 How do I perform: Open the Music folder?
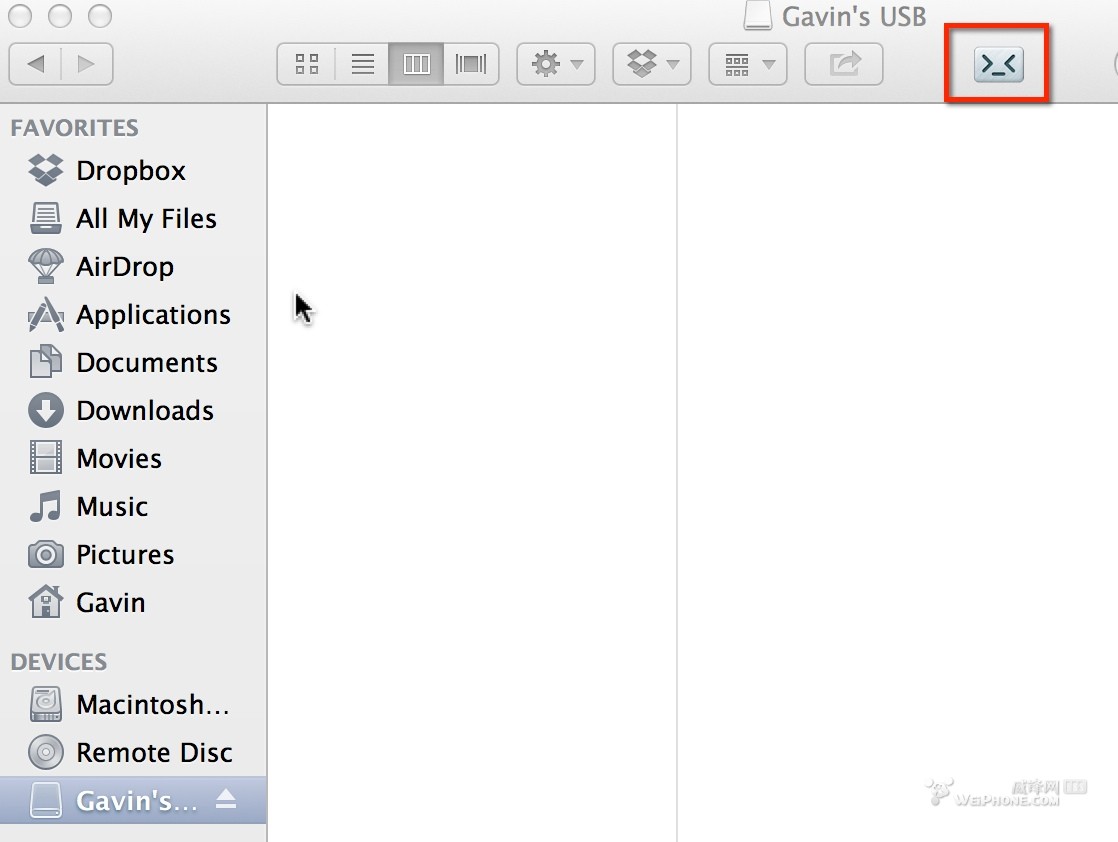click(133, 506)
